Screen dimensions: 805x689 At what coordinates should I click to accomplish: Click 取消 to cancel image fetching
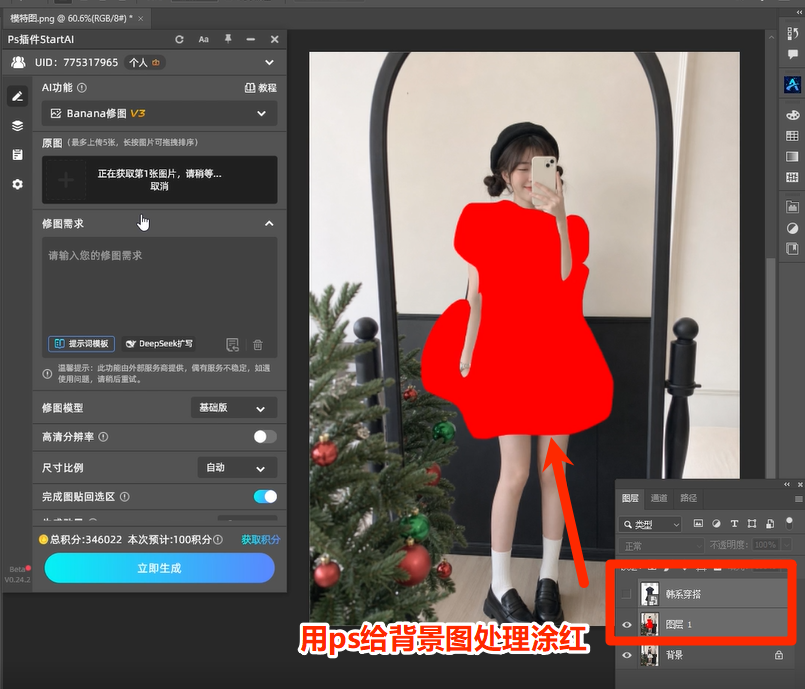pyautogui.click(x=159, y=186)
